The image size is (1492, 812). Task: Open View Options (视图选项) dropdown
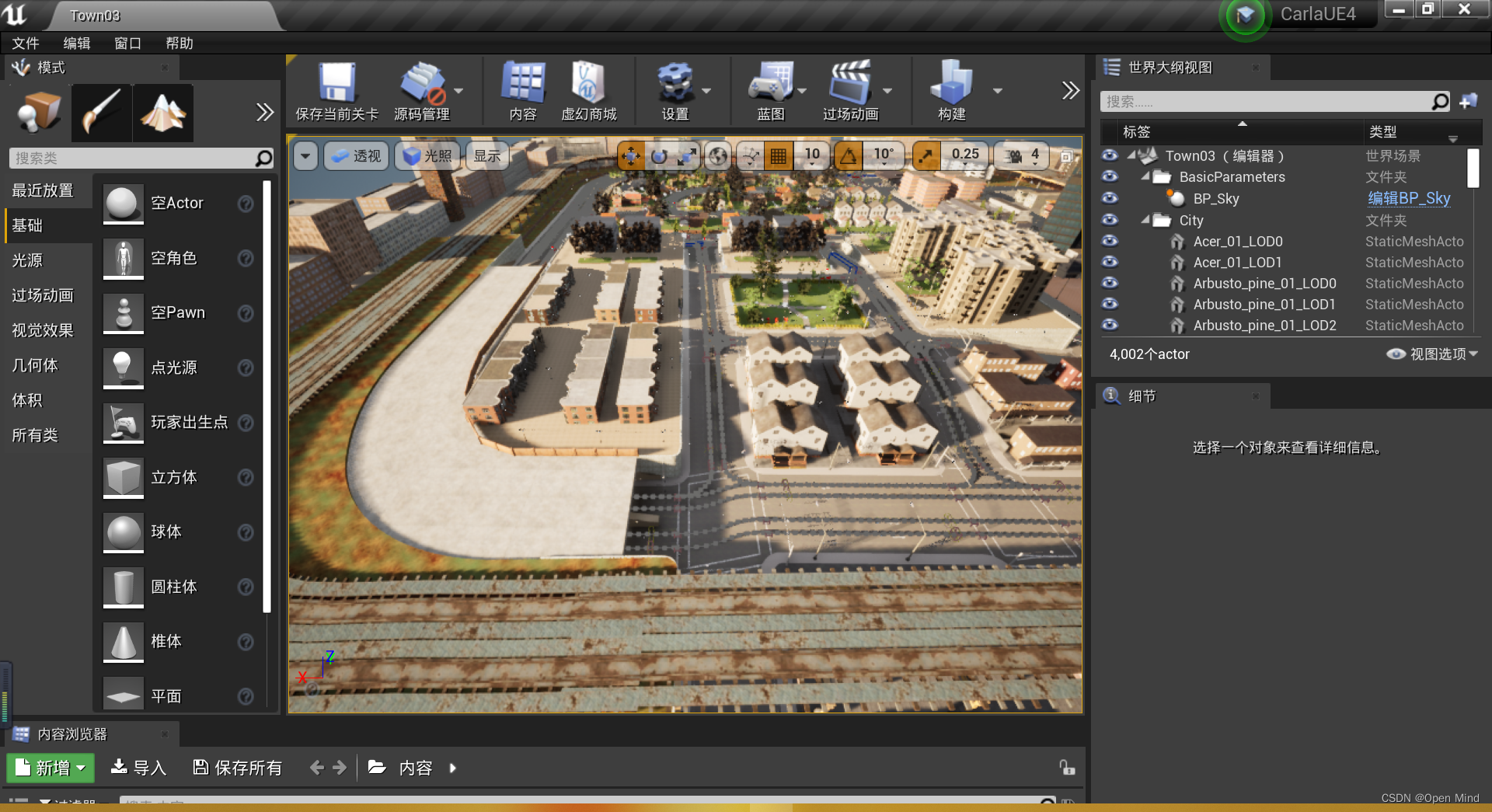coord(1432,354)
